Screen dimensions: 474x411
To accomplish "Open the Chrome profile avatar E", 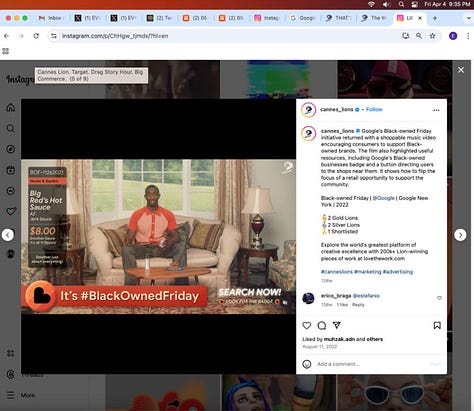I will click(453, 36).
